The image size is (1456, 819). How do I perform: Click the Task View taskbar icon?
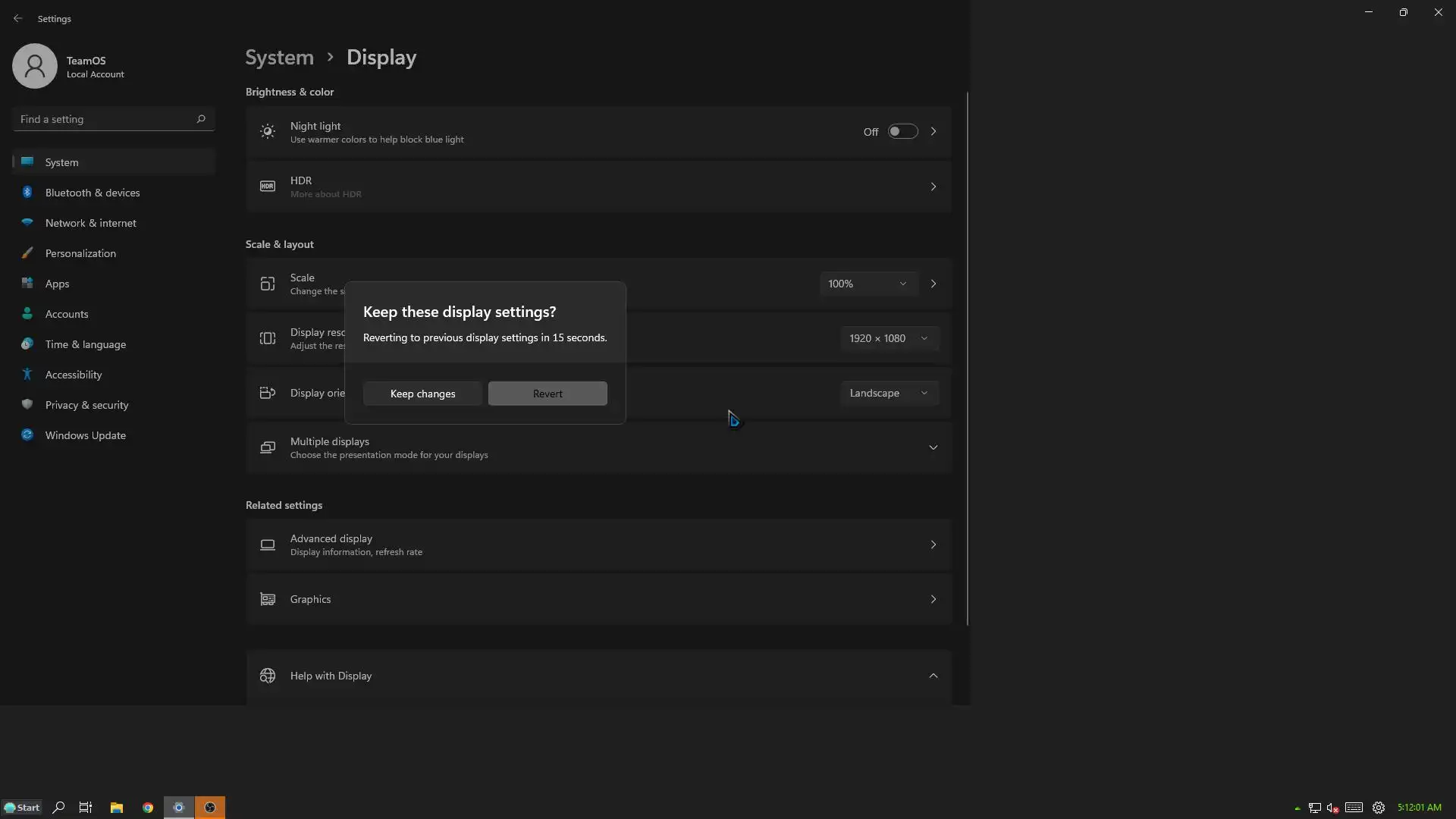pyautogui.click(x=86, y=808)
